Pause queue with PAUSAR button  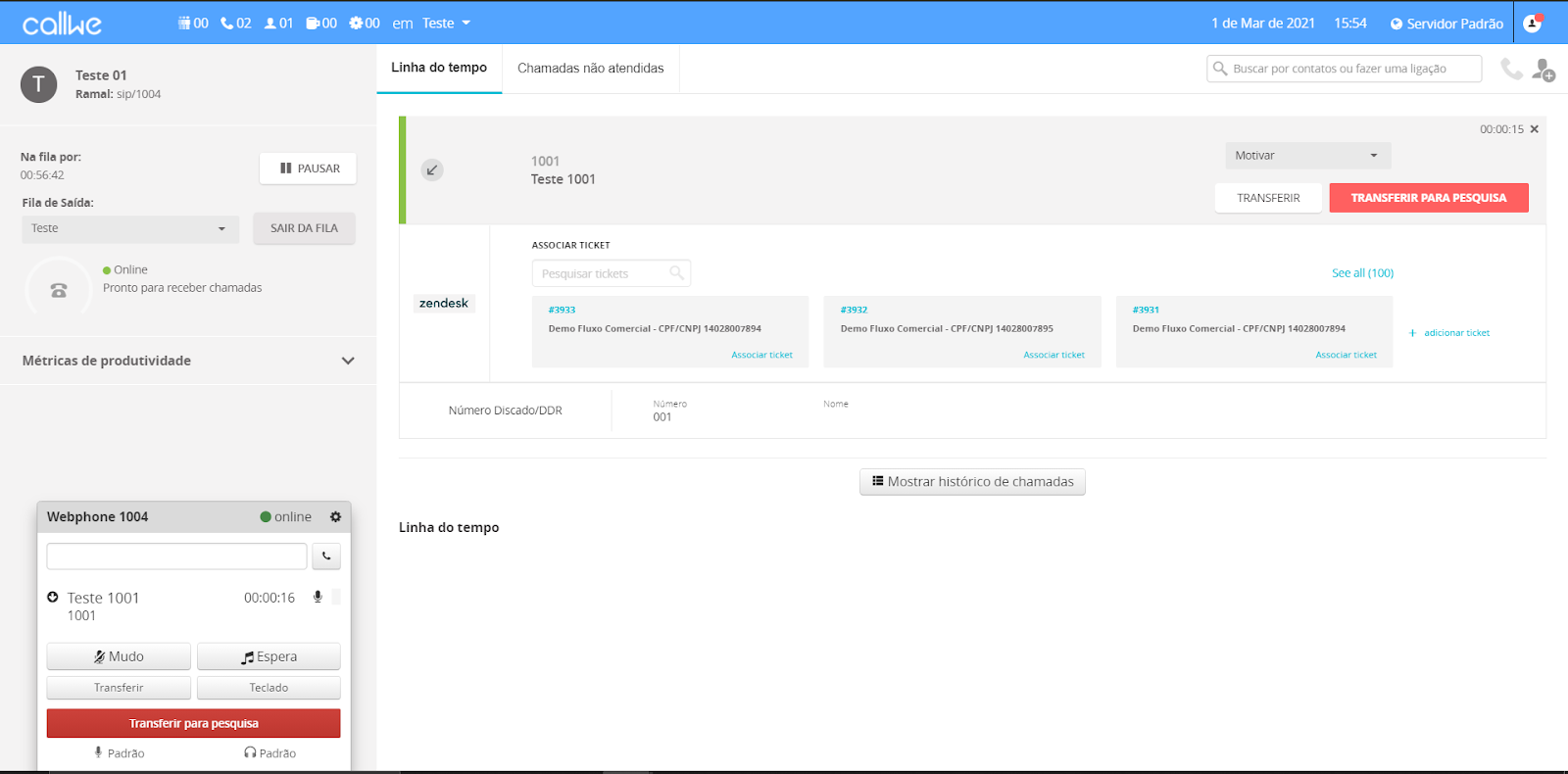(308, 169)
